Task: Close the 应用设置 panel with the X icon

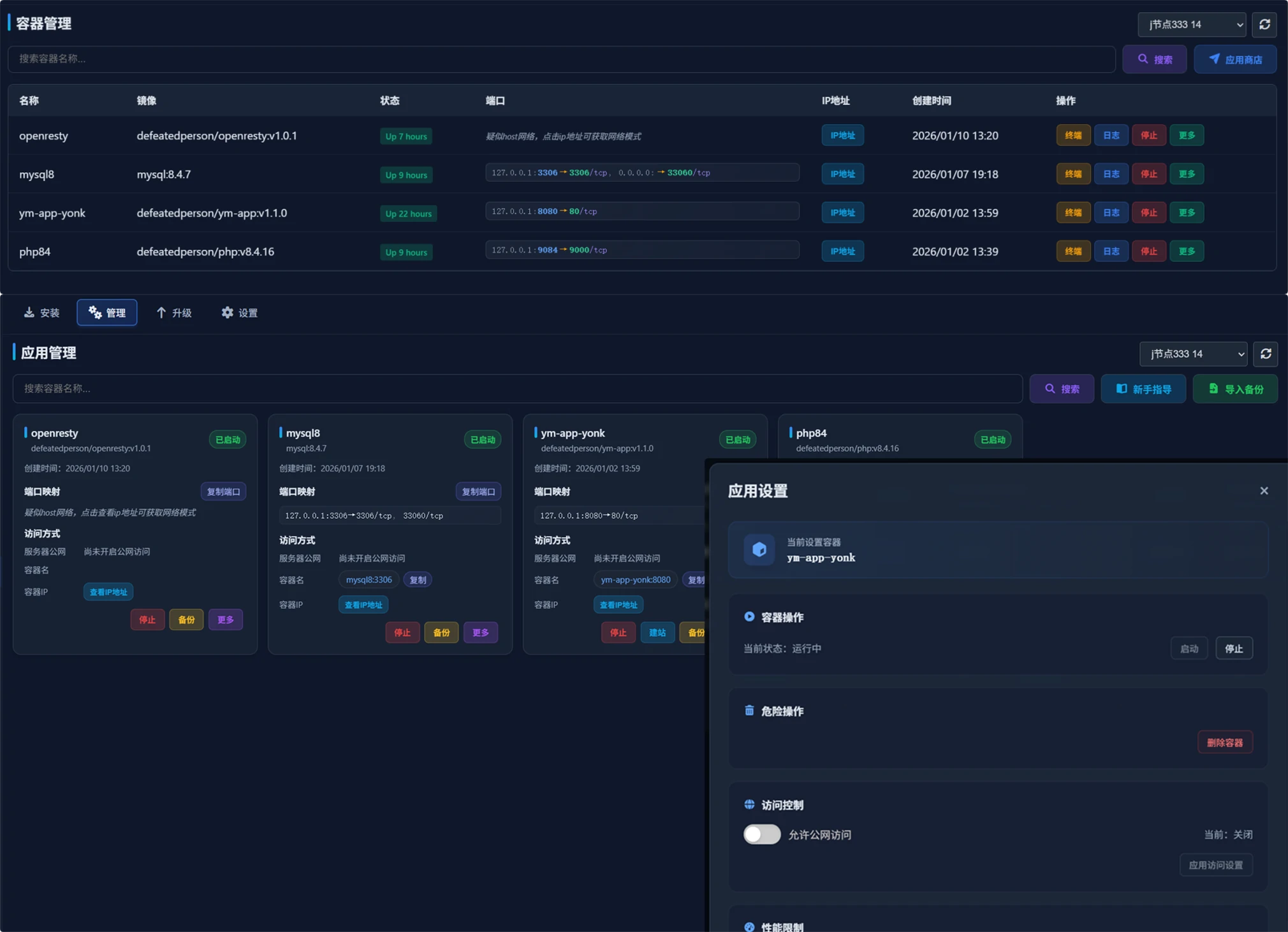Action: click(x=1264, y=491)
